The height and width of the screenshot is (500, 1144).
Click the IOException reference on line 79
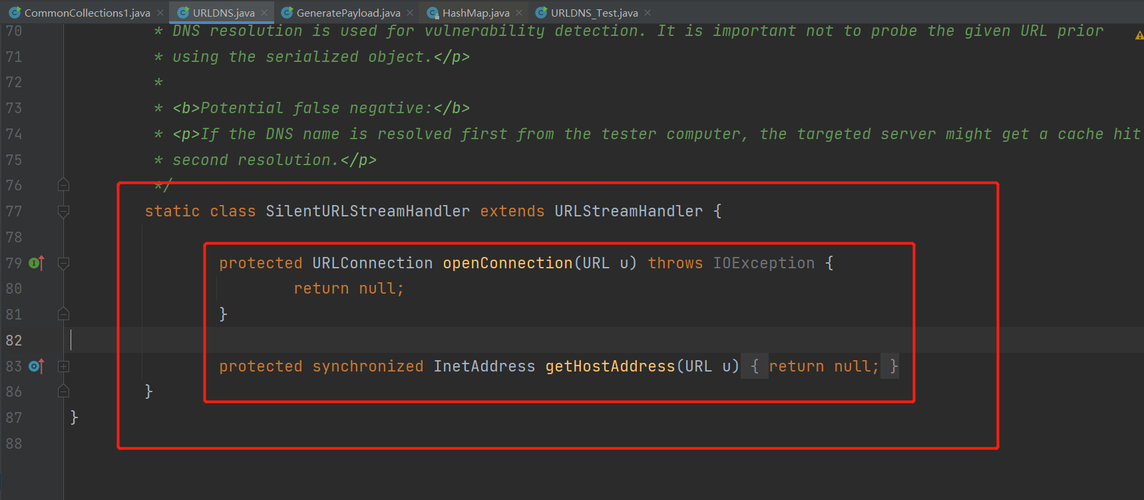[x=763, y=263]
